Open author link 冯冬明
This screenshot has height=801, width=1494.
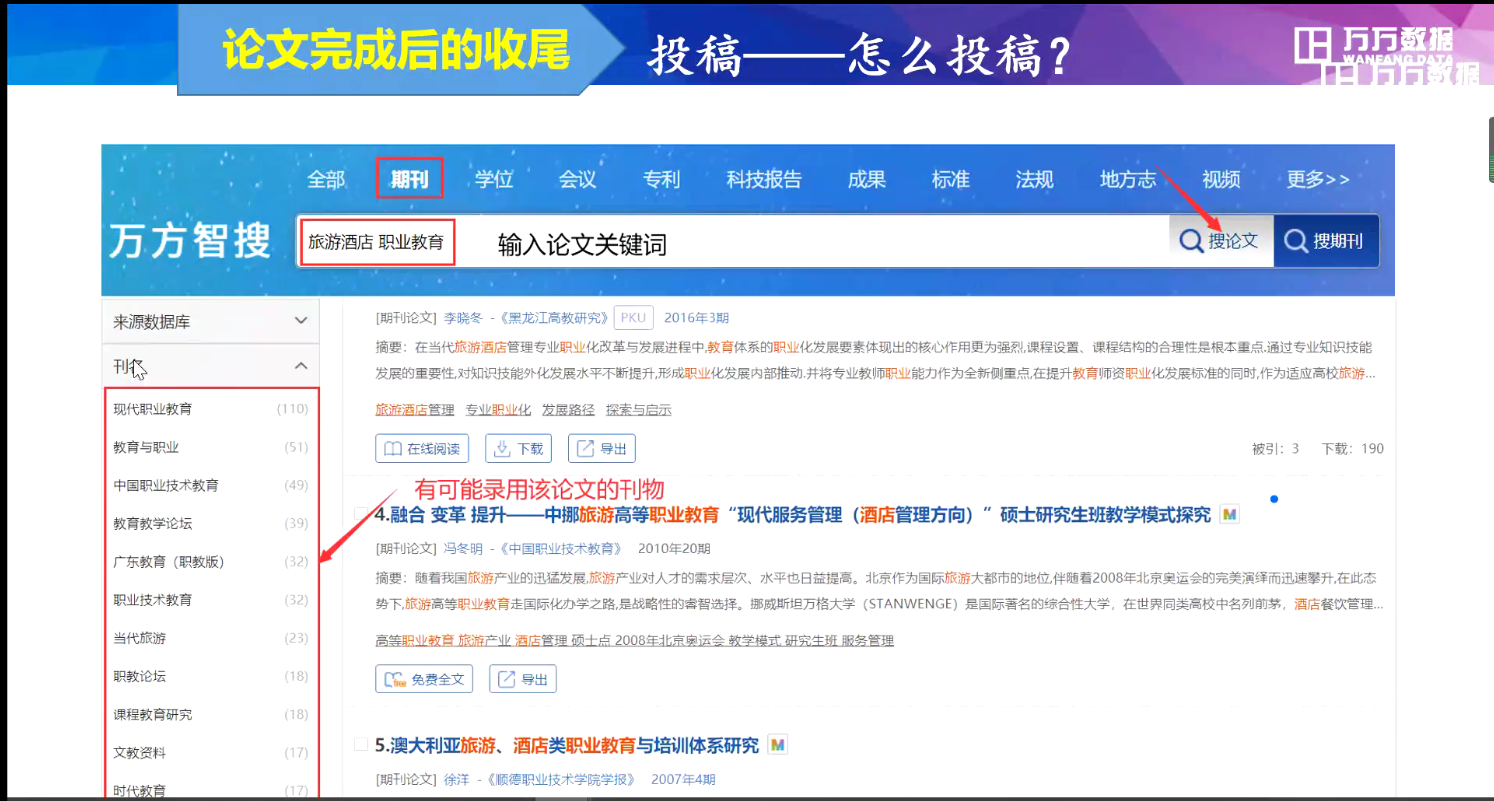tap(463, 548)
